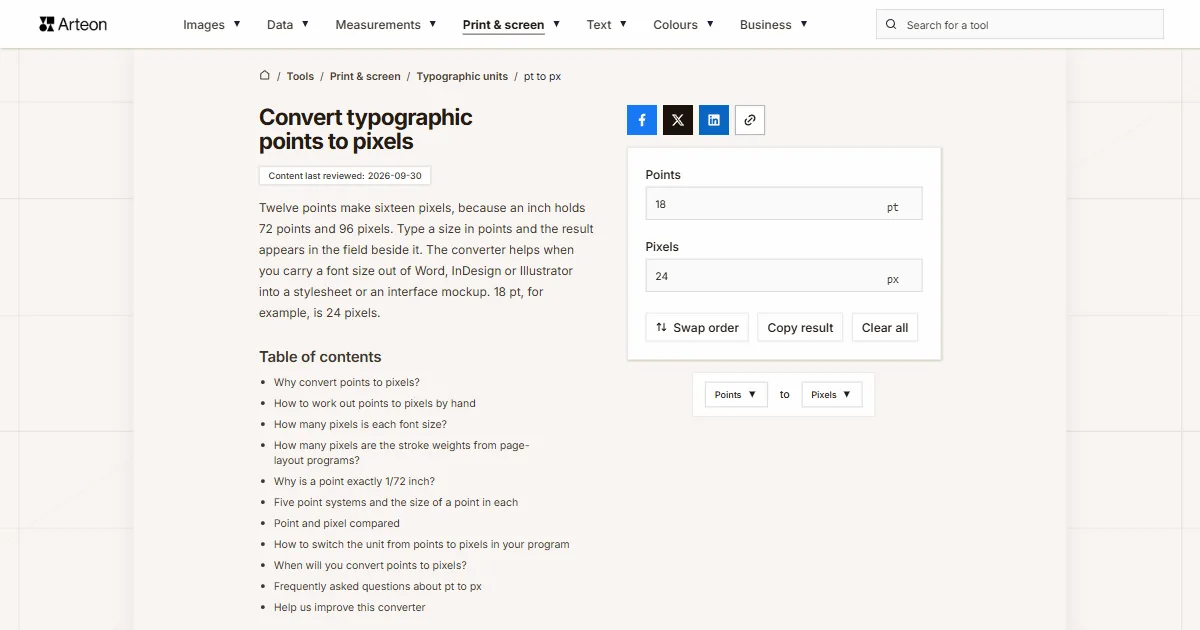The image size is (1200, 630).
Task: Jump to stroke weights from page-layout programs section
Action: [402, 453]
